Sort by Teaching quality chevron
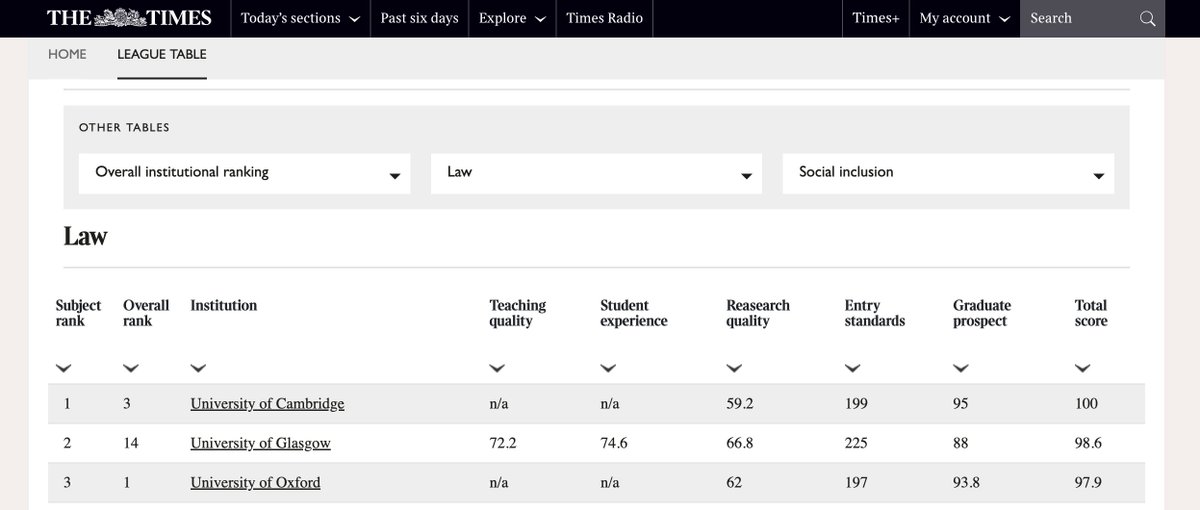1200x510 pixels. pos(497,368)
